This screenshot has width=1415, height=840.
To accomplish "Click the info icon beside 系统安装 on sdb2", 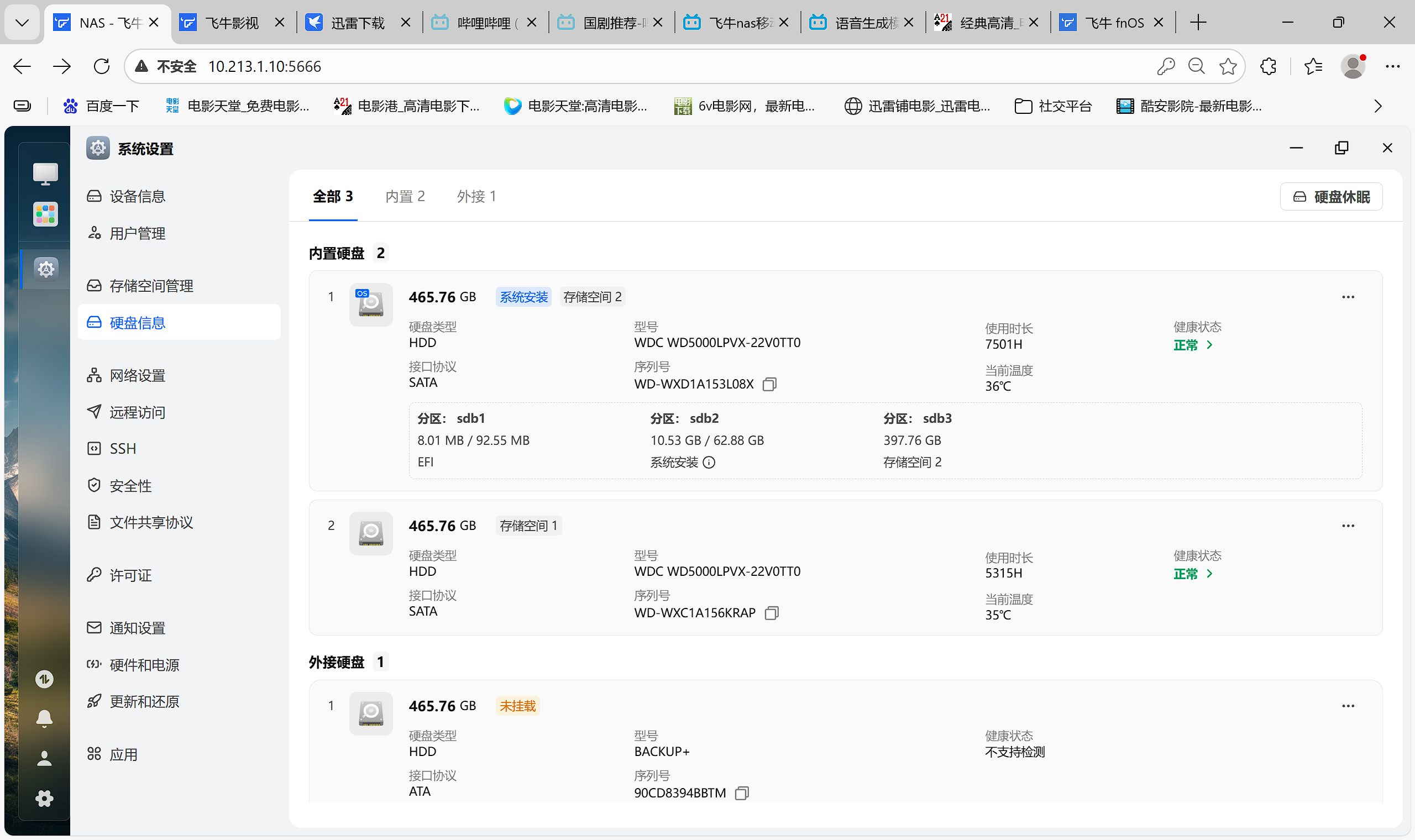I will 709,463.
